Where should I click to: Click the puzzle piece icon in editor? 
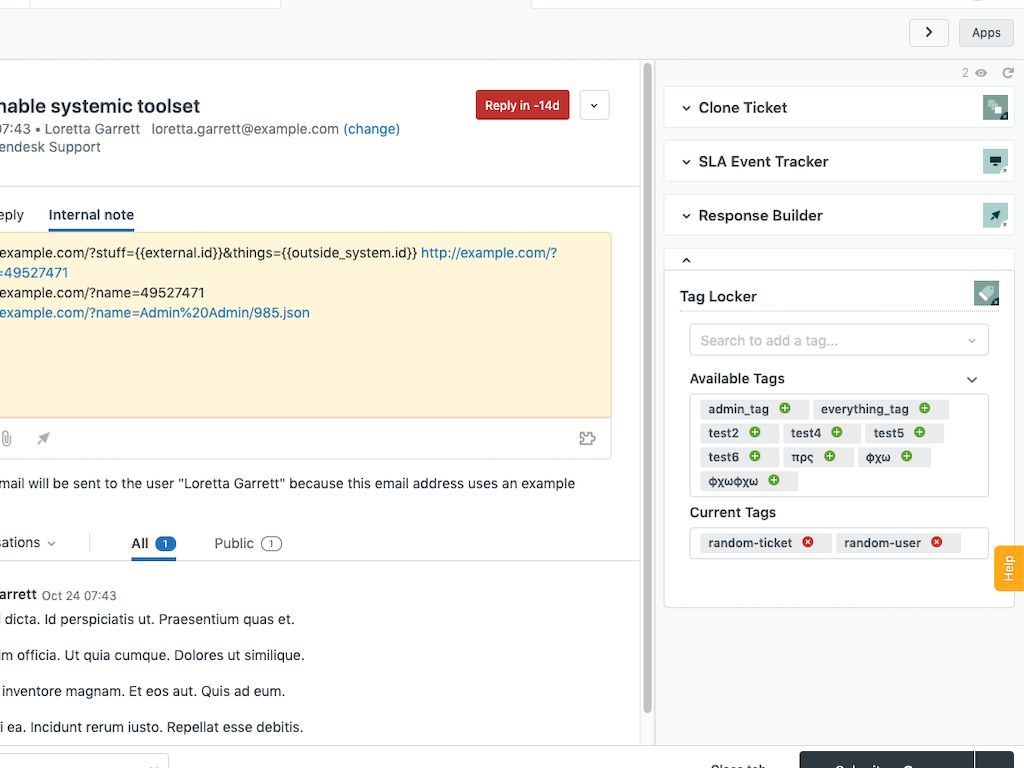(x=587, y=438)
